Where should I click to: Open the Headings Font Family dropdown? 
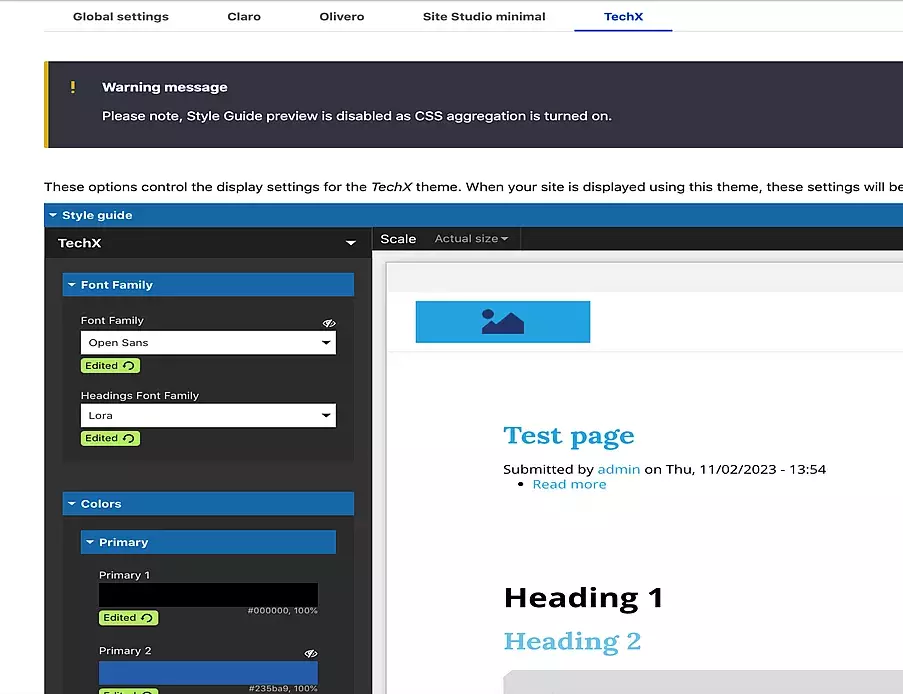click(x=326, y=415)
